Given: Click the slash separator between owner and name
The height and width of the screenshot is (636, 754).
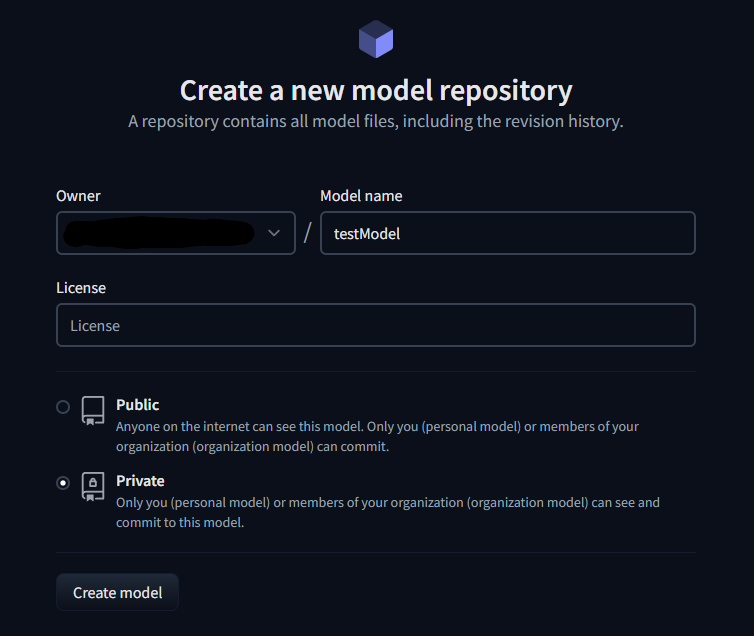Looking at the screenshot, I should (x=308, y=233).
